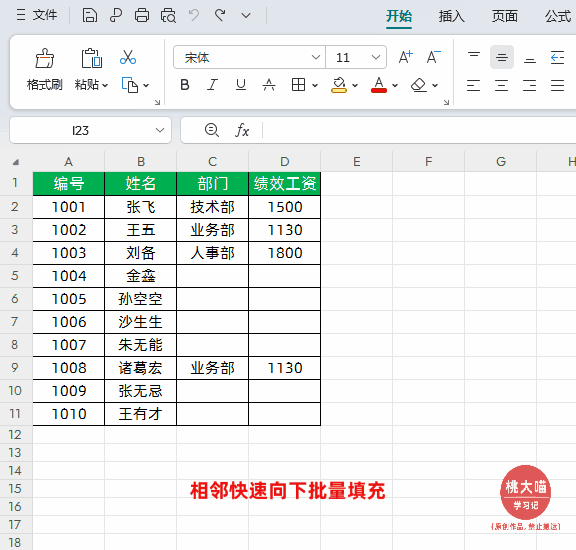Set Align Left horizontal alignment

pos(474,85)
